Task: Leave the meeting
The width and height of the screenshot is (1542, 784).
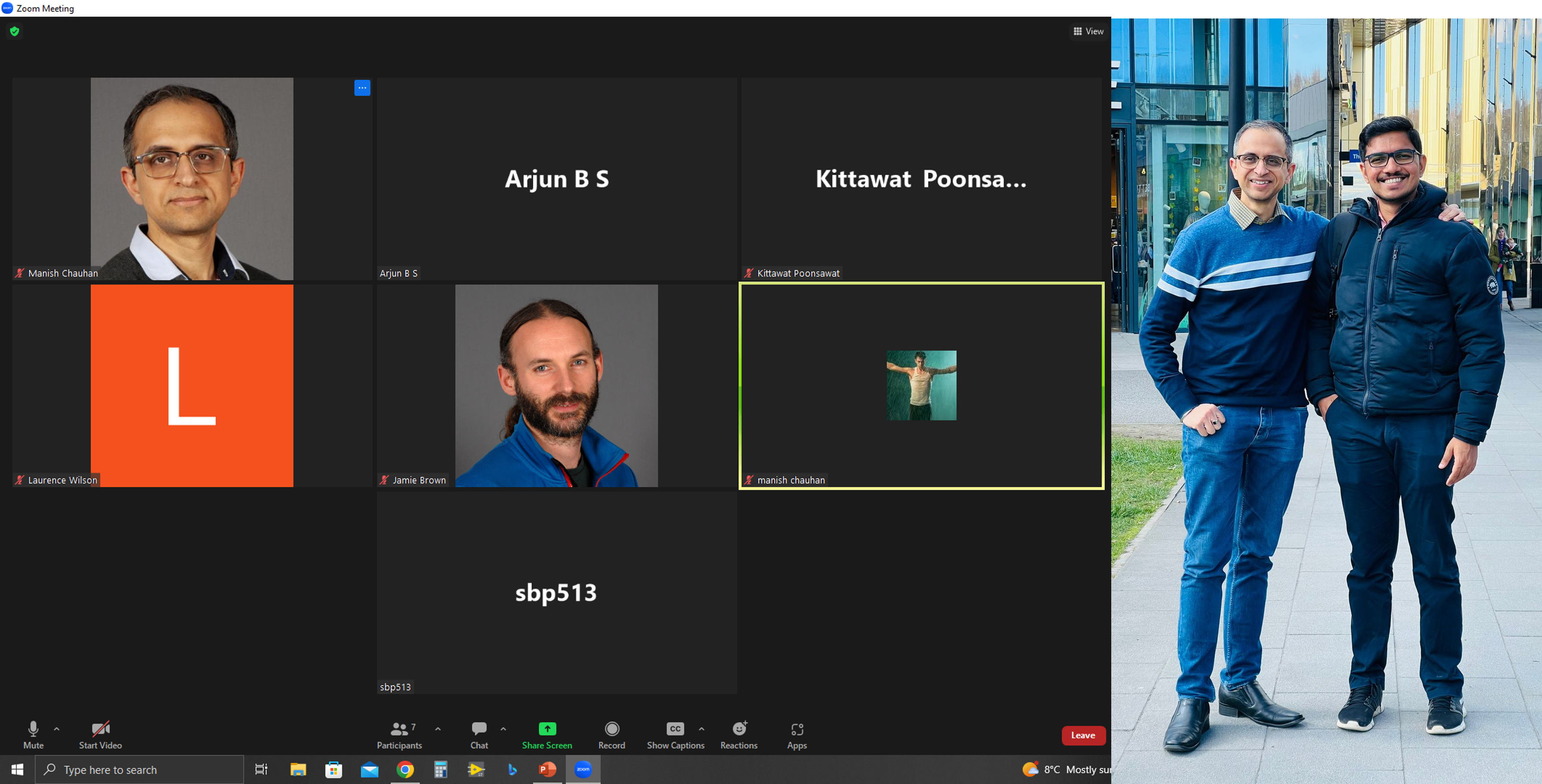Action: point(1083,735)
